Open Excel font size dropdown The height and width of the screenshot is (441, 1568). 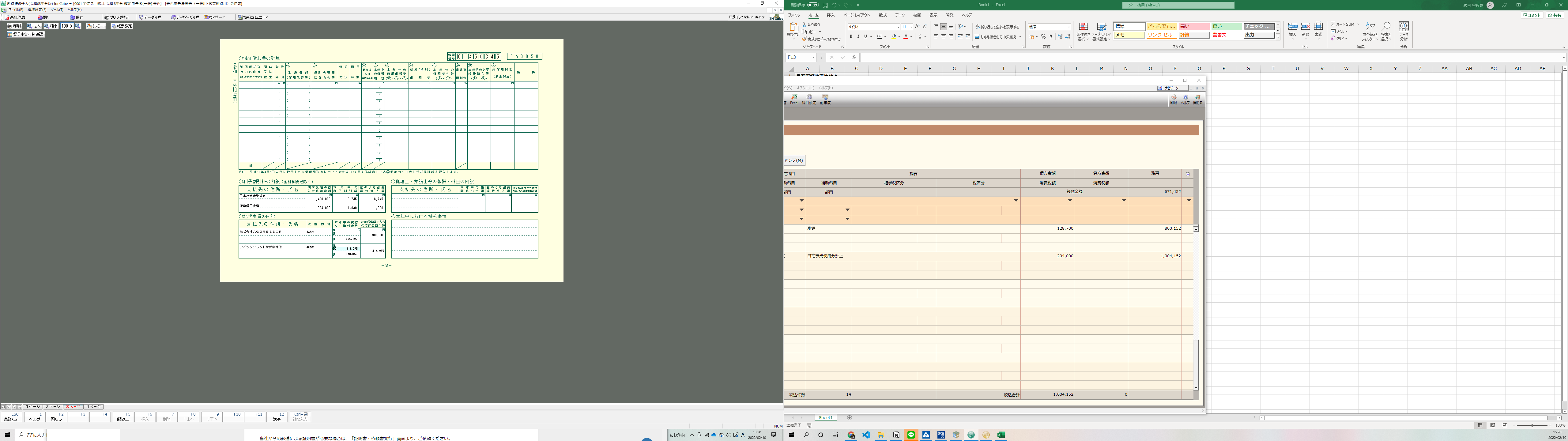[910, 27]
